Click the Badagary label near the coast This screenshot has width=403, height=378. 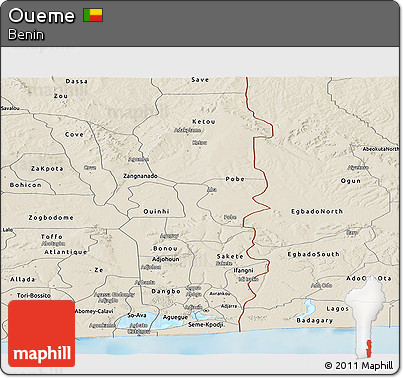(315, 321)
